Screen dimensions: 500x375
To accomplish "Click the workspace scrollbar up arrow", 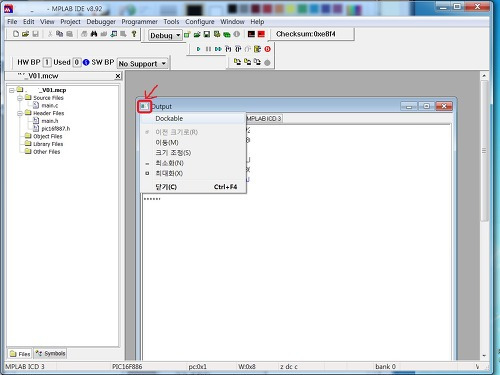I will pyautogui.click(x=484, y=76).
